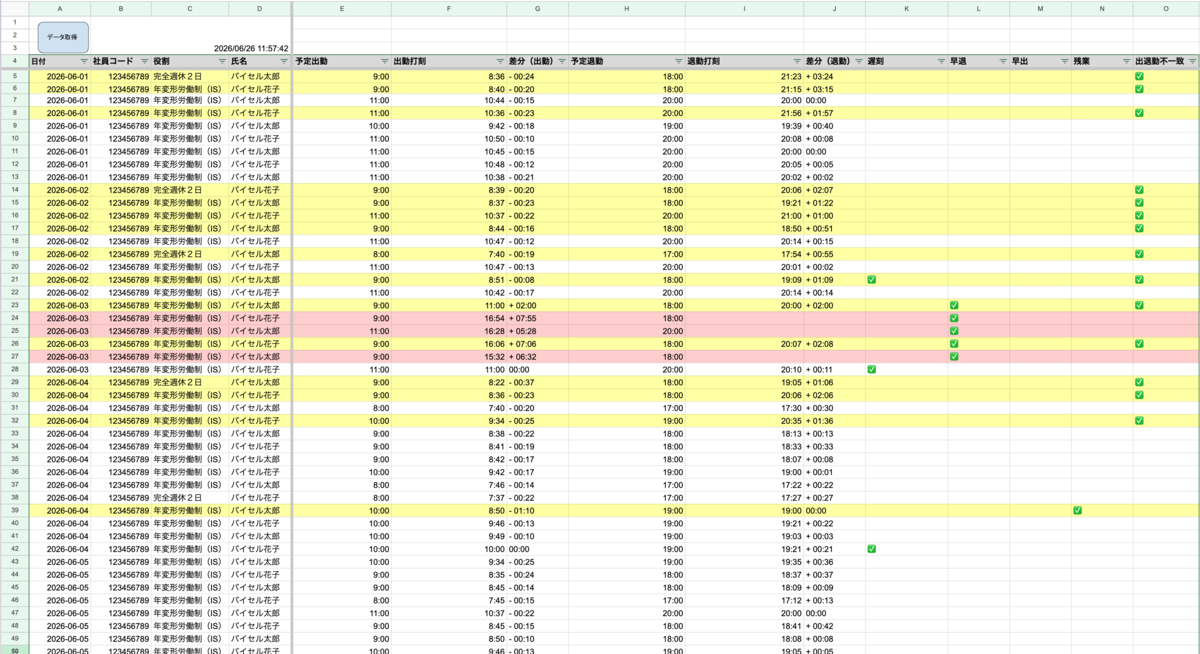Expand the 差分（退勤） filter dropdown

click(858, 61)
